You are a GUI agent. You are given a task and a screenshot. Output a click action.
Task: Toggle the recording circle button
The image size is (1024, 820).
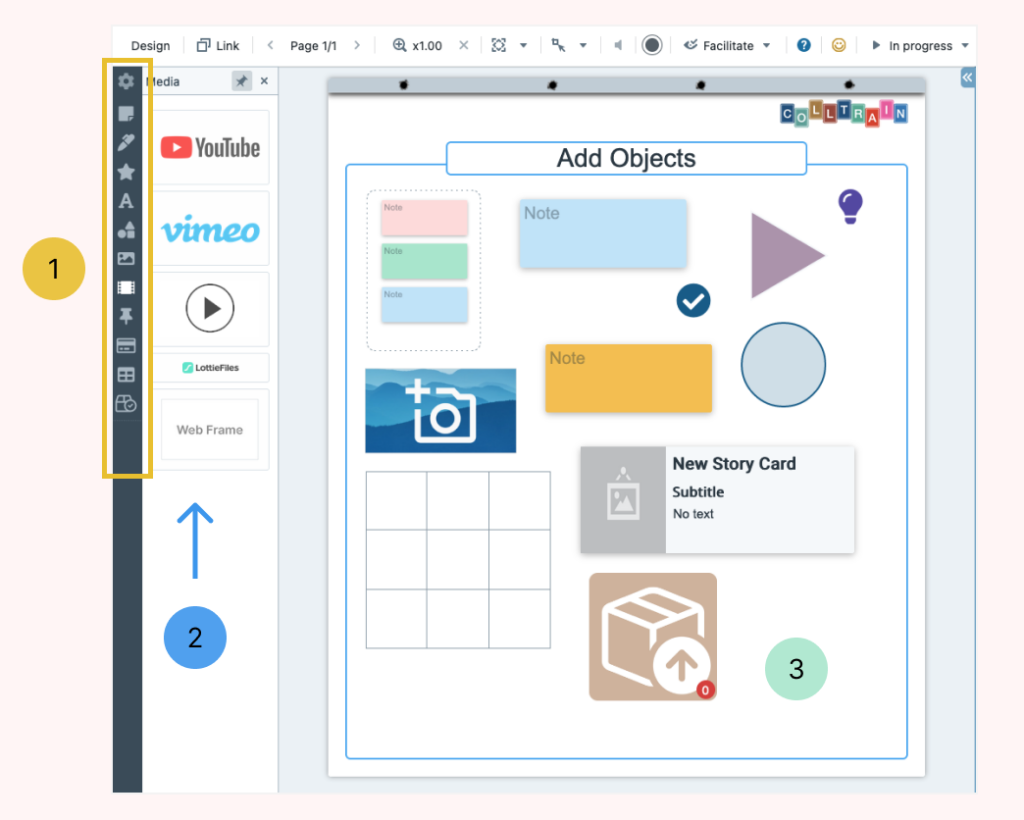coord(651,44)
